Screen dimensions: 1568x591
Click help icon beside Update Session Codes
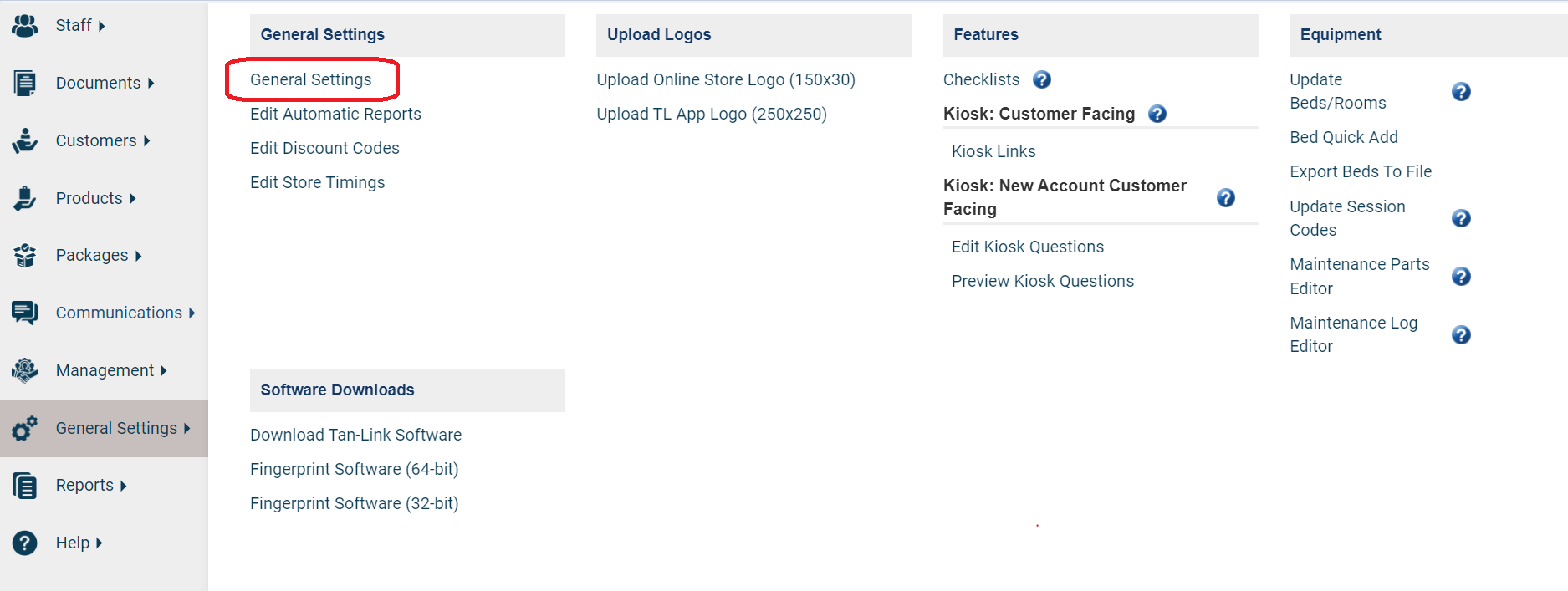tap(1461, 218)
